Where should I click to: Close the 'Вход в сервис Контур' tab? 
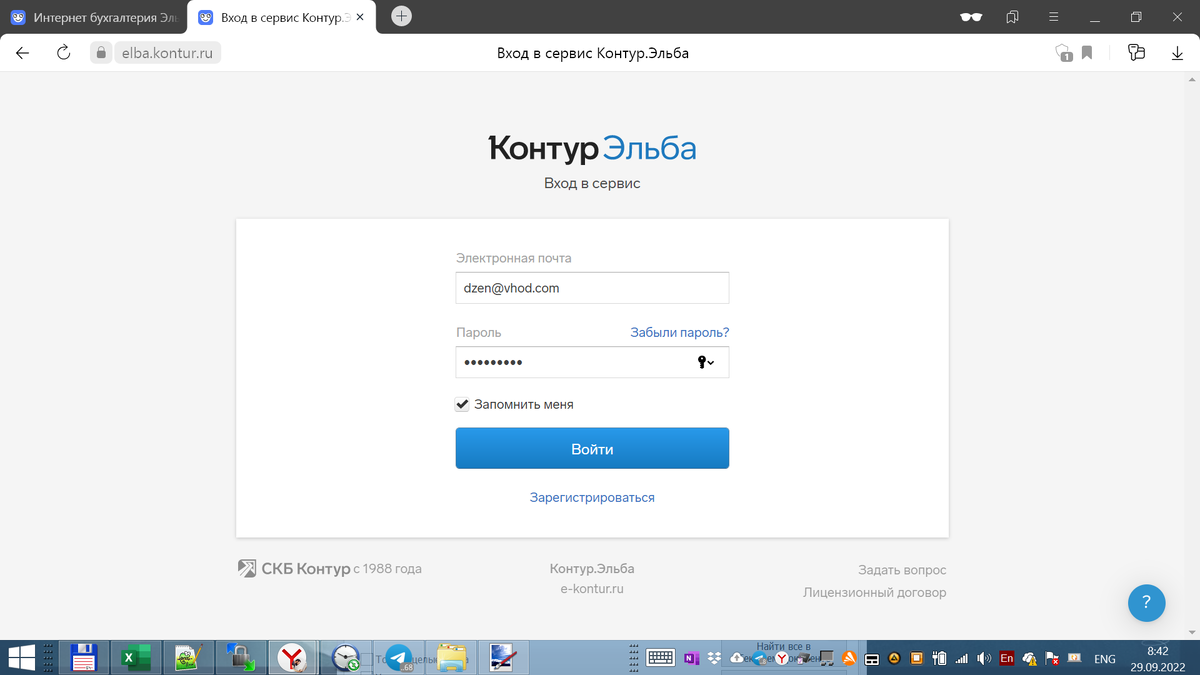[x=360, y=18]
